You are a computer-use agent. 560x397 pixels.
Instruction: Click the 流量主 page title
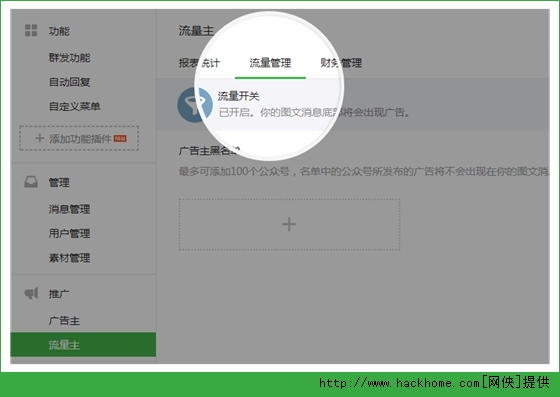click(196, 31)
